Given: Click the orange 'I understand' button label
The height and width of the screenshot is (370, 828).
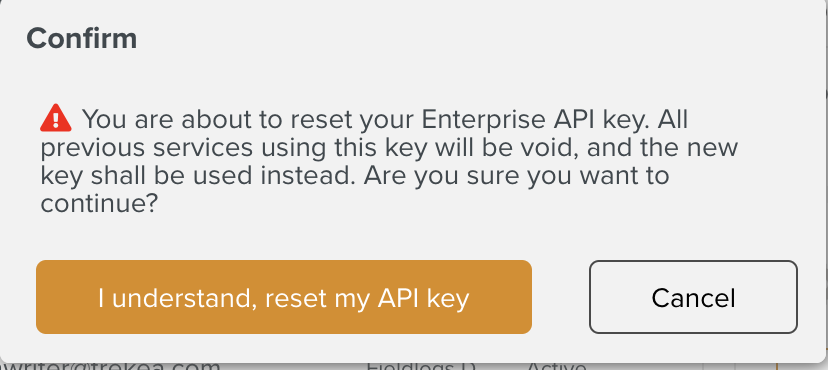Looking at the screenshot, I should tap(284, 298).
